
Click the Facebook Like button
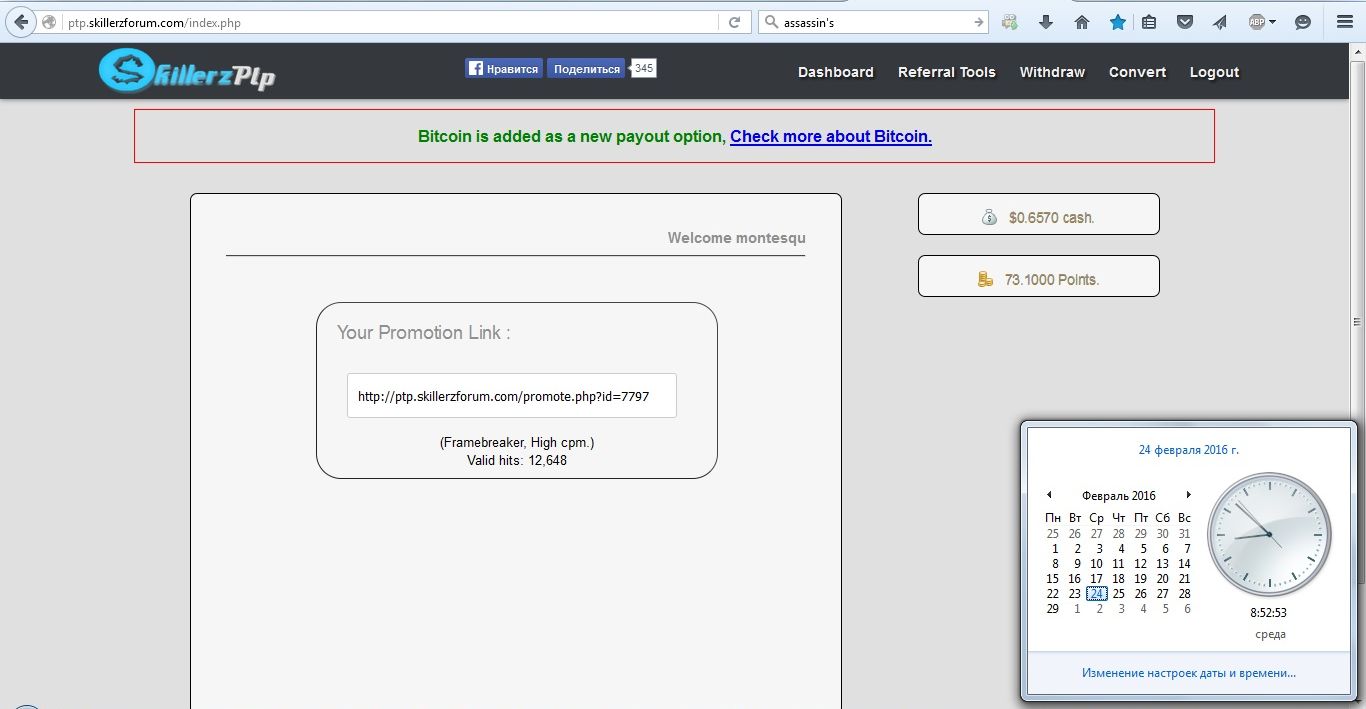point(504,68)
